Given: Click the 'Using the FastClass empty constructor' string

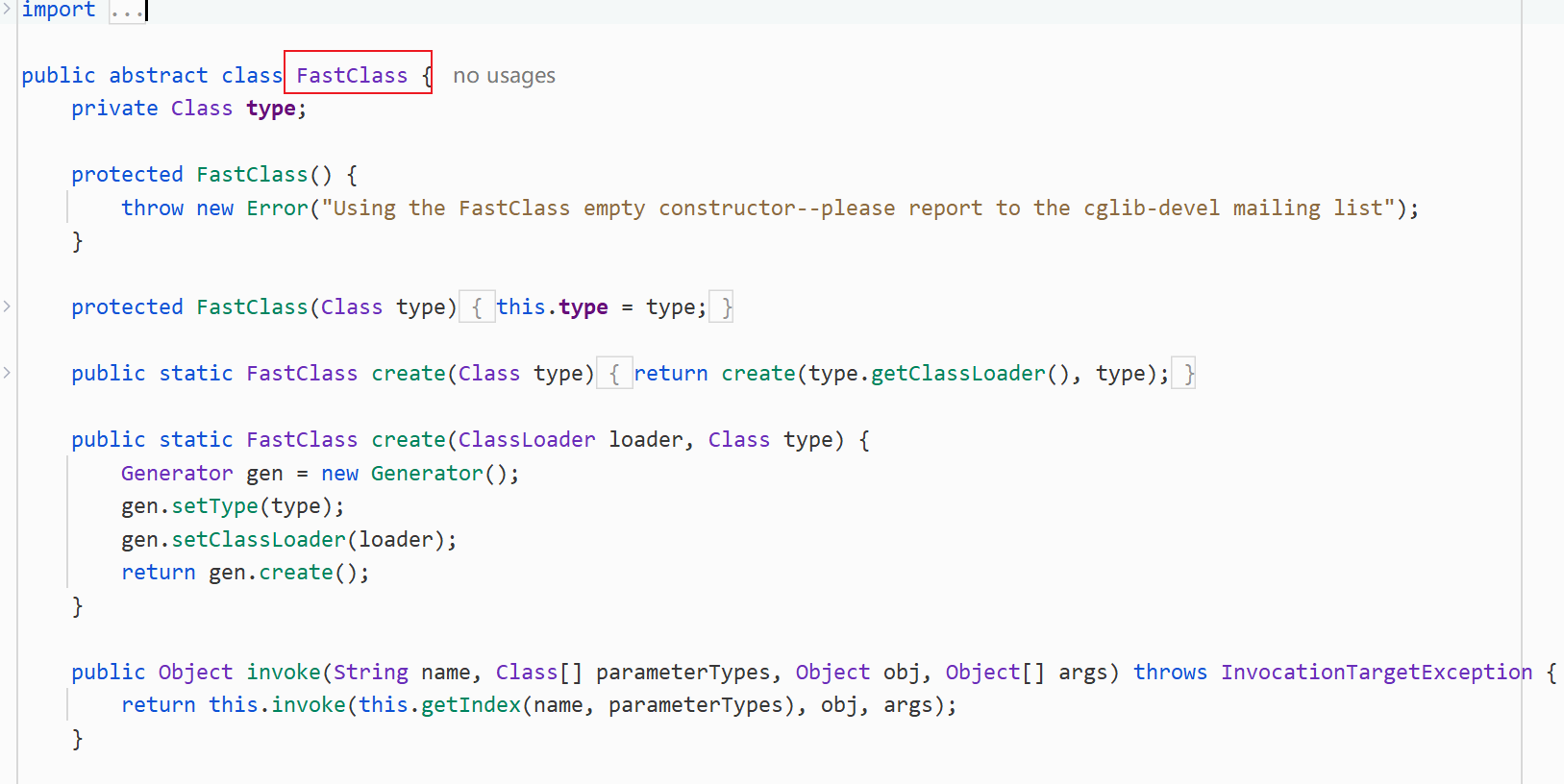Looking at the screenshot, I should 858,208.
